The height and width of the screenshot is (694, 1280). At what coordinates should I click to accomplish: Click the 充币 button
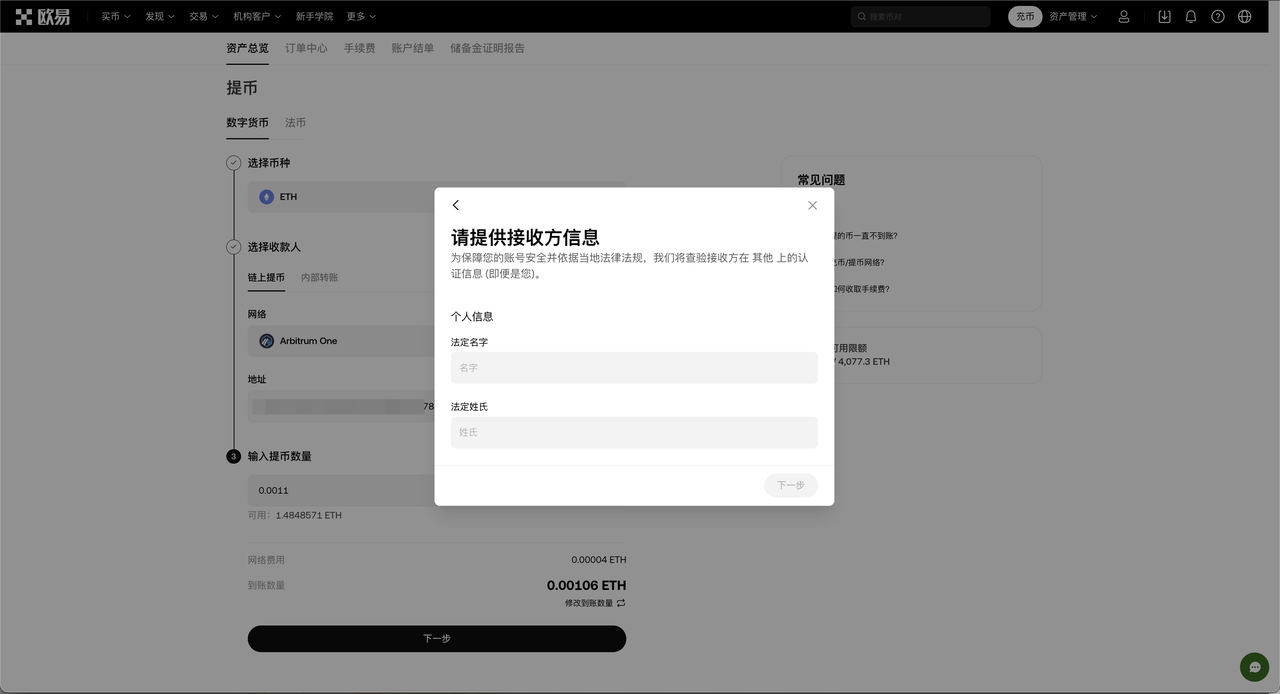point(1025,17)
